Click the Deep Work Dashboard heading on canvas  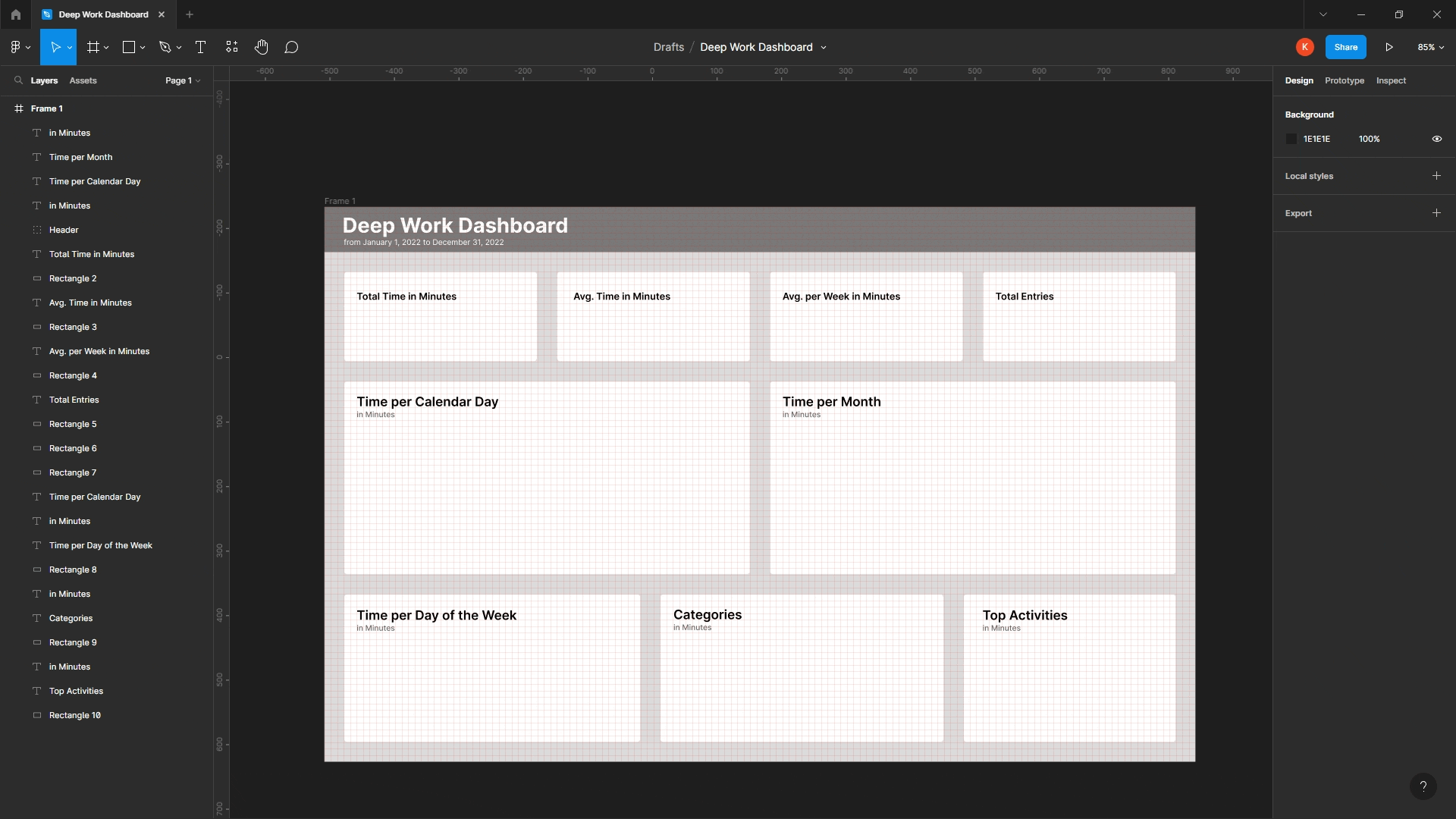[x=455, y=225]
